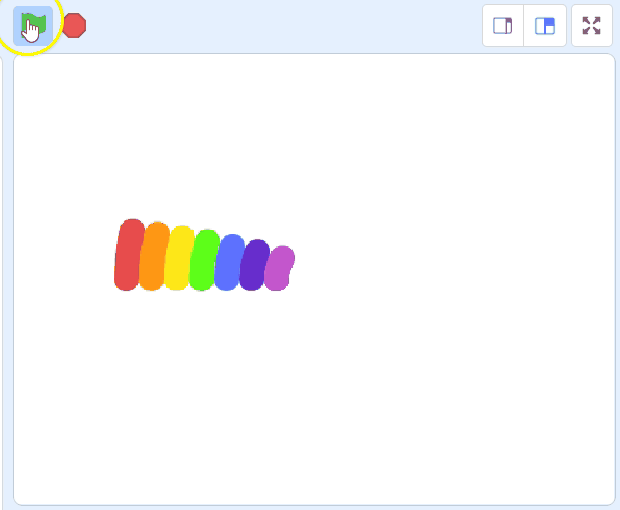Image resolution: width=620 pixels, height=510 pixels.
Task: Expand stage using four-arrows icon
Action: click(x=592, y=26)
